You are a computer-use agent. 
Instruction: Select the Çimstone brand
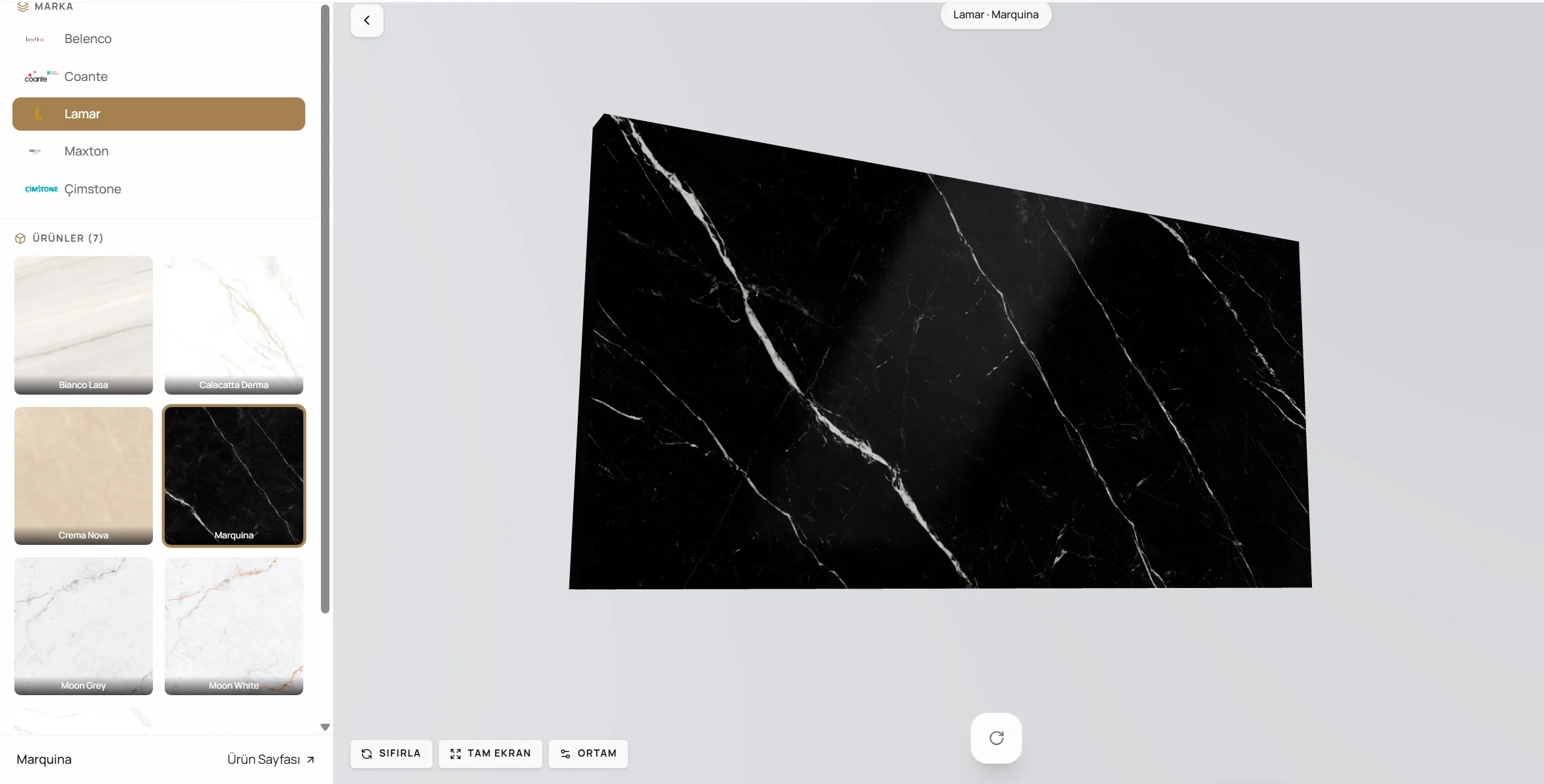point(159,189)
